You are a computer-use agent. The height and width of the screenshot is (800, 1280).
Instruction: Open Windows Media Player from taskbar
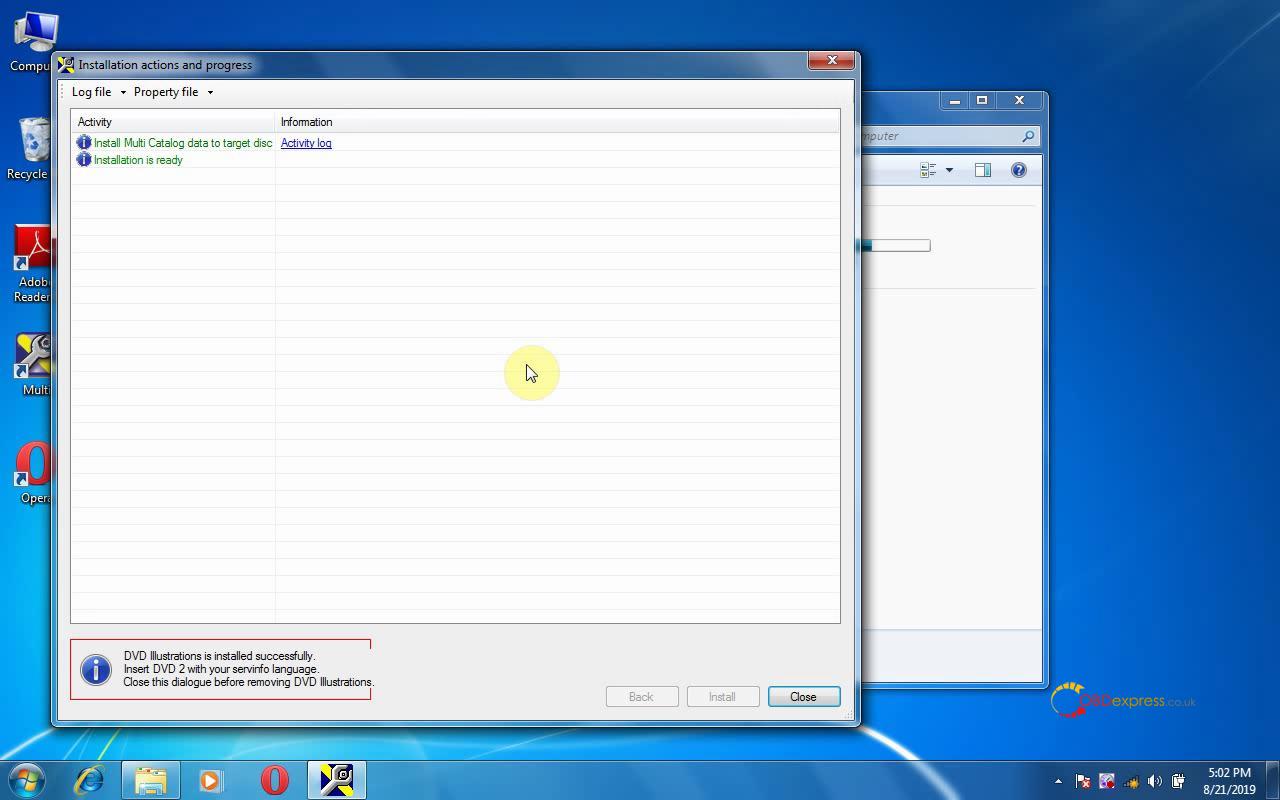pyautogui.click(x=211, y=779)
